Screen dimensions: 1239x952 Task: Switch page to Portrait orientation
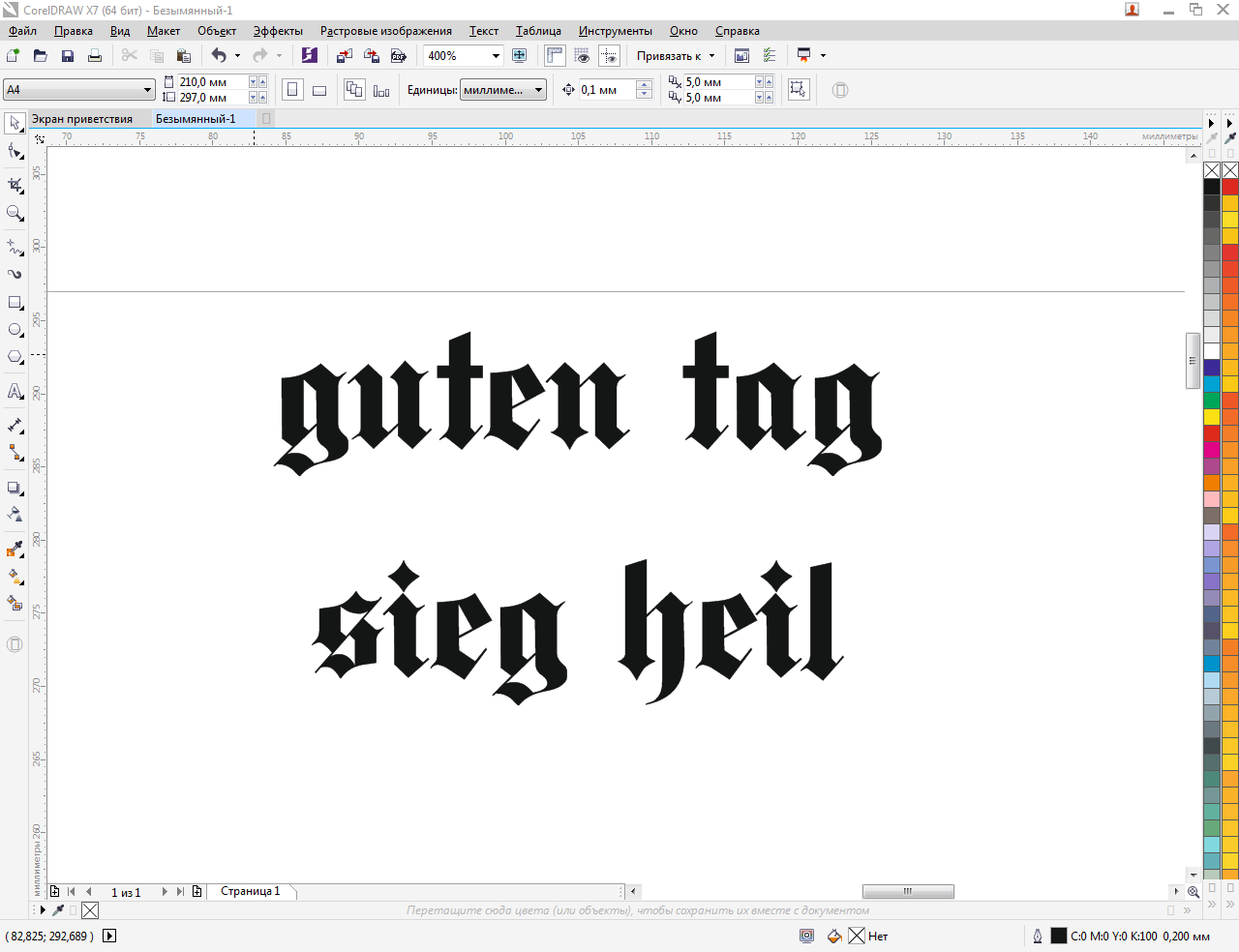(x=292, y=90)
